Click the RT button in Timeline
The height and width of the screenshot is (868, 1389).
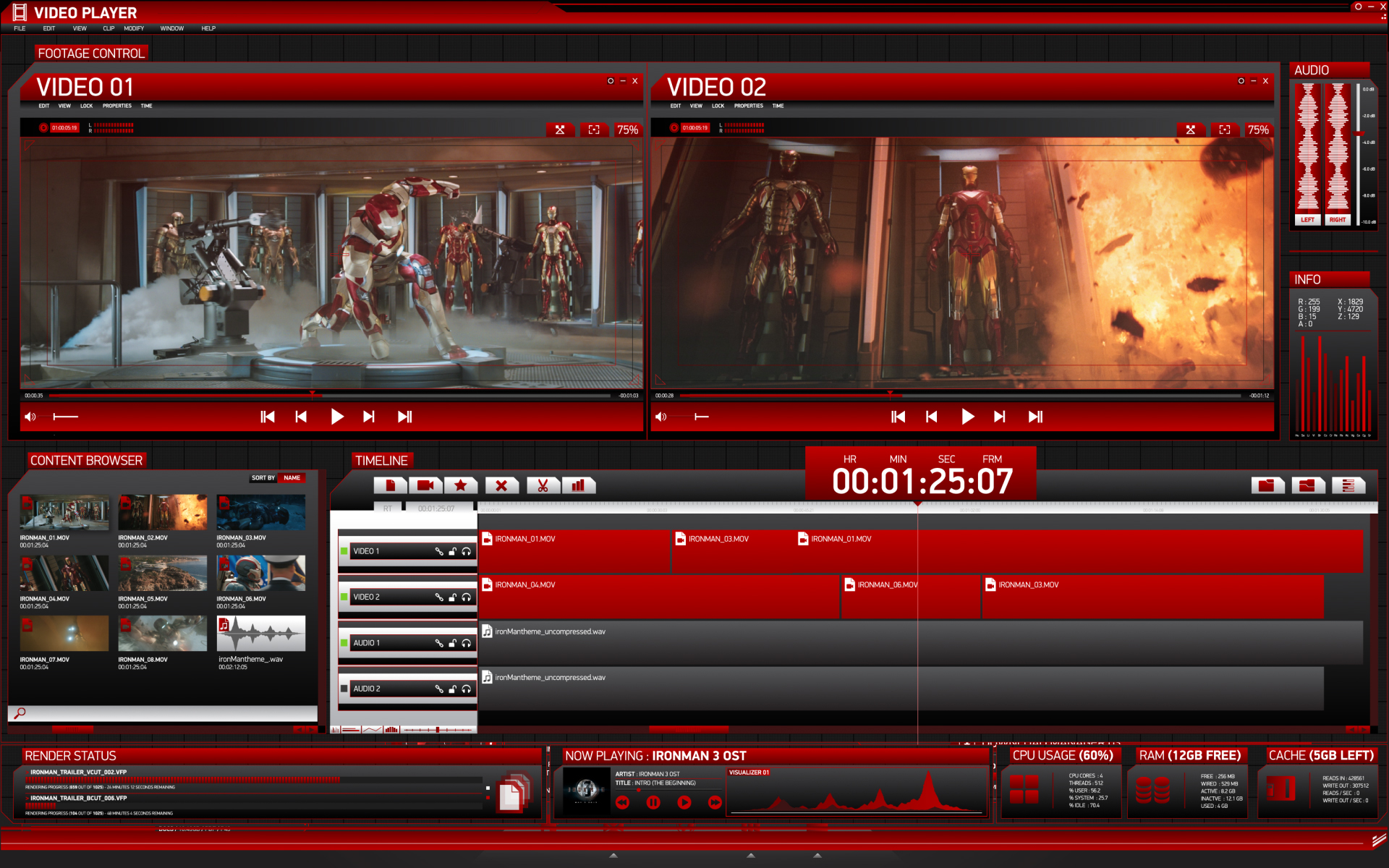click(x=388, y=509)
